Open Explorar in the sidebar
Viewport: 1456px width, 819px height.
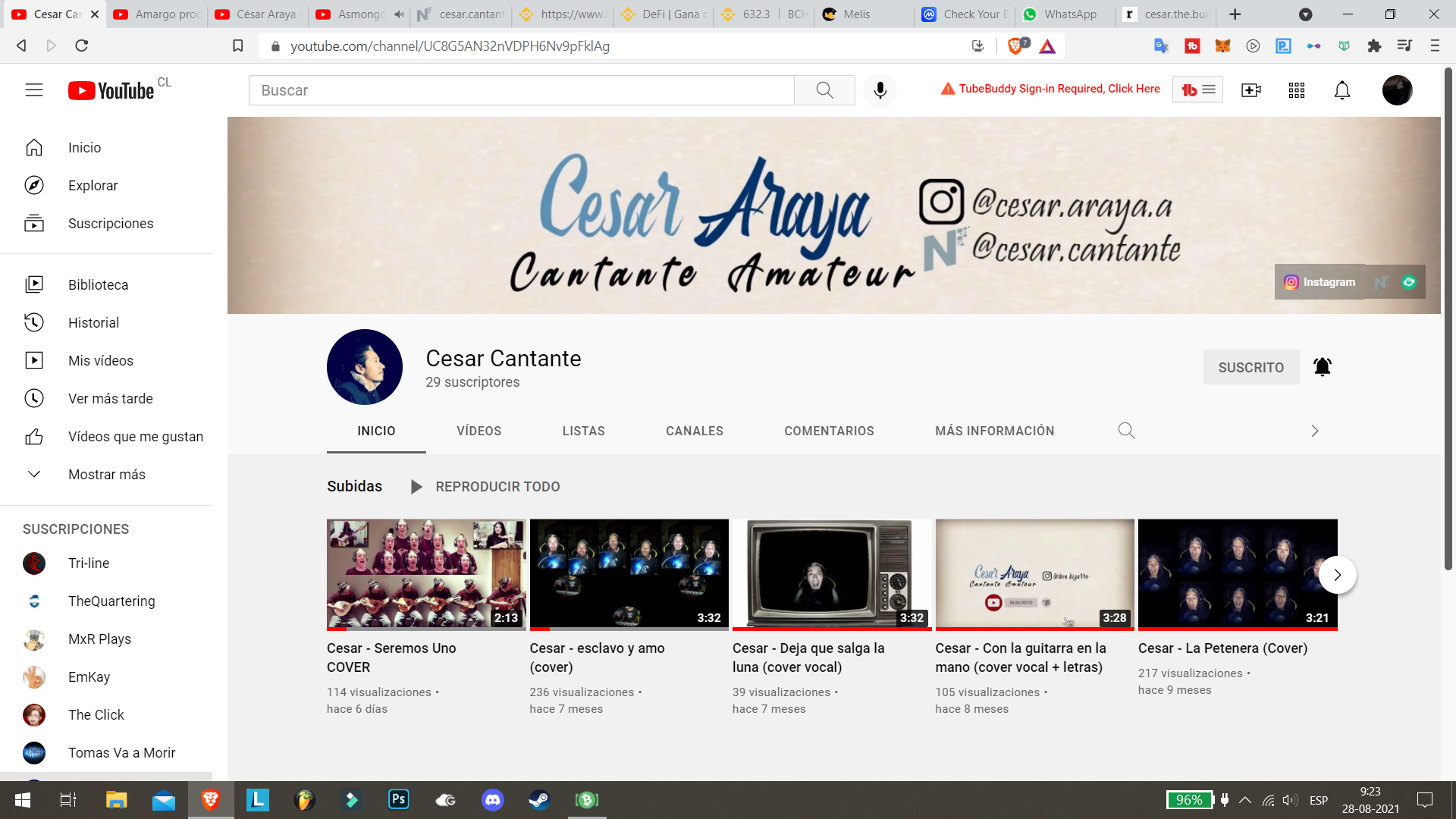(x=106, y=186)
